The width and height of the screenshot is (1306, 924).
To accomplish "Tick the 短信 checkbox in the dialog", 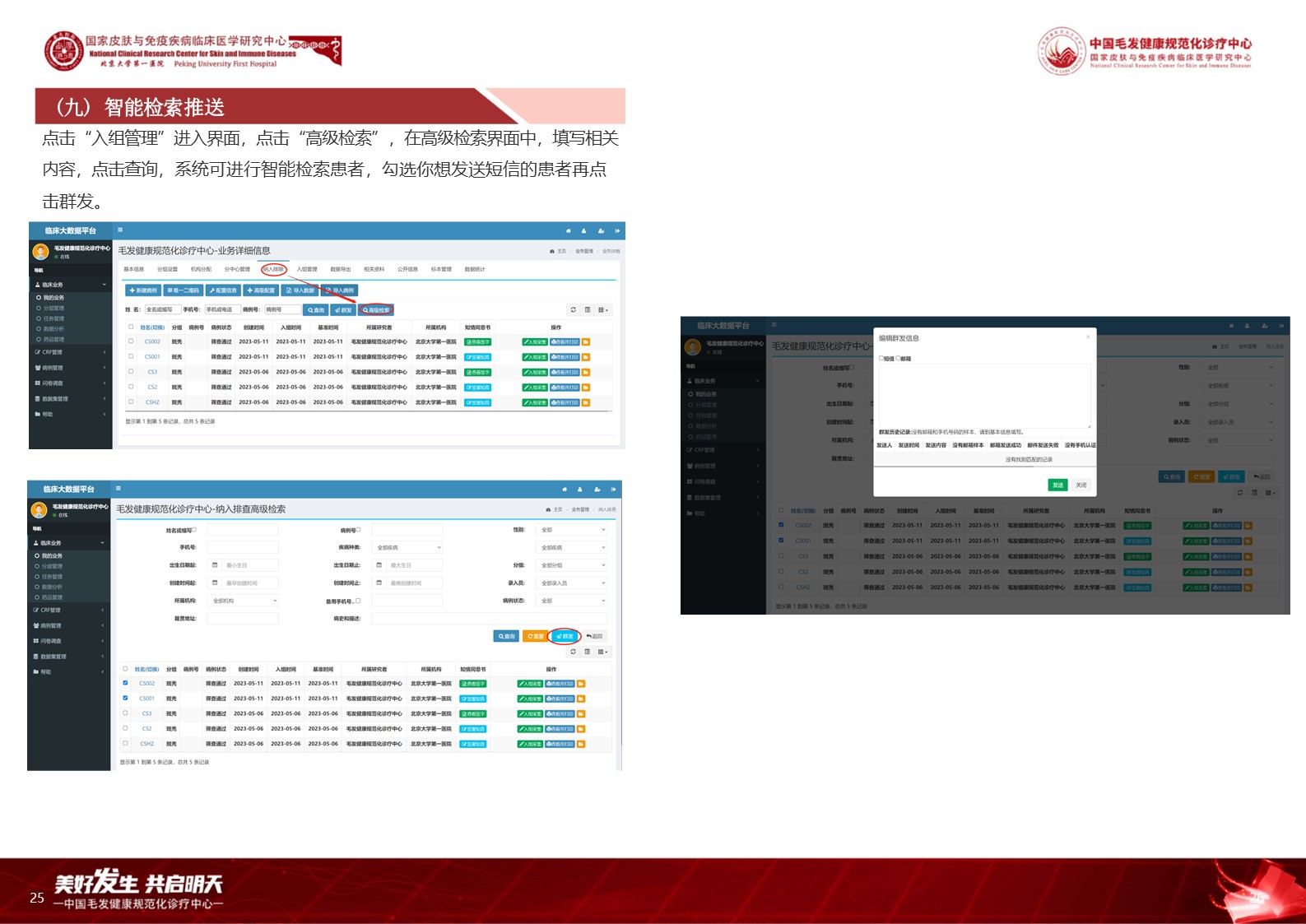I will (881, 359).
